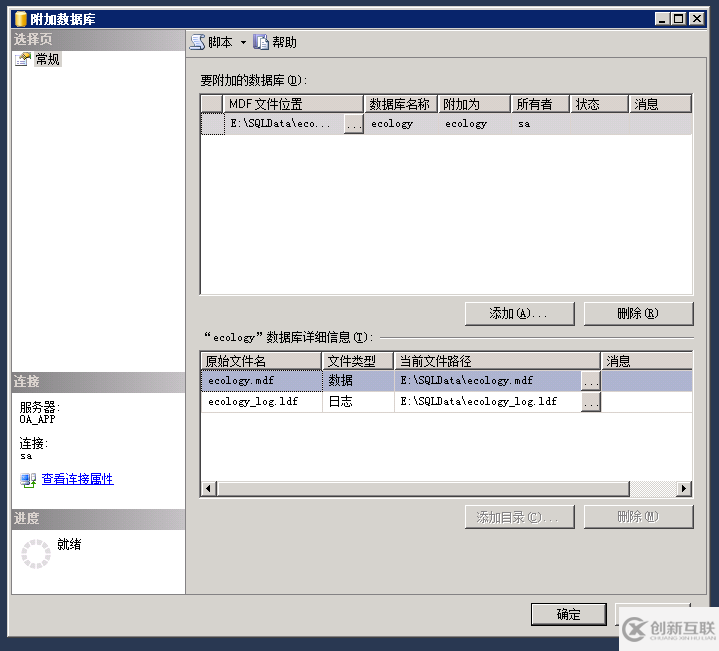Open the script dropdown arrow
This screenshot has width=719, height=651.
[x=243, y=43]
